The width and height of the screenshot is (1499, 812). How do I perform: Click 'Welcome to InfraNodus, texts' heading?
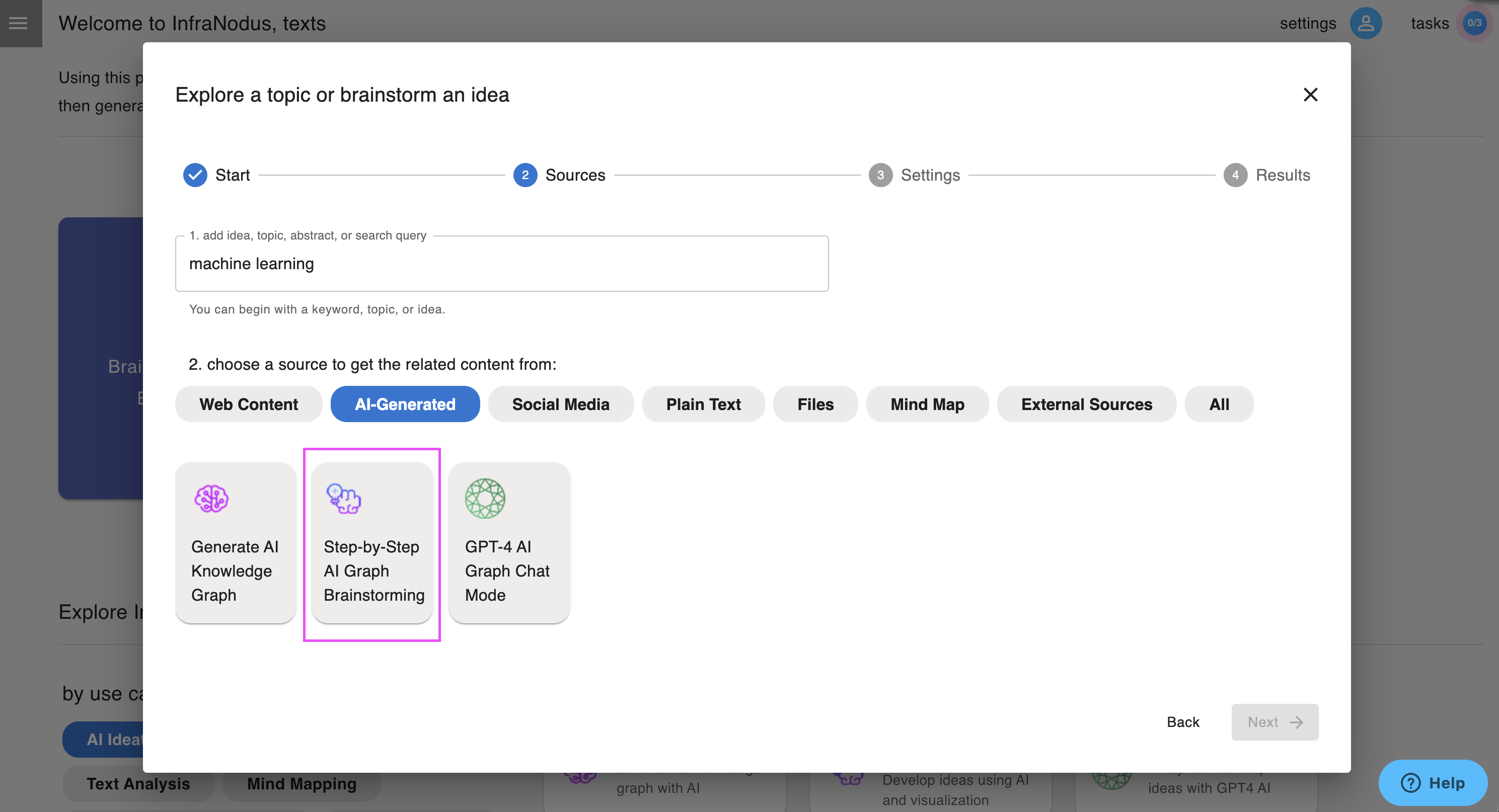[191, 23]
